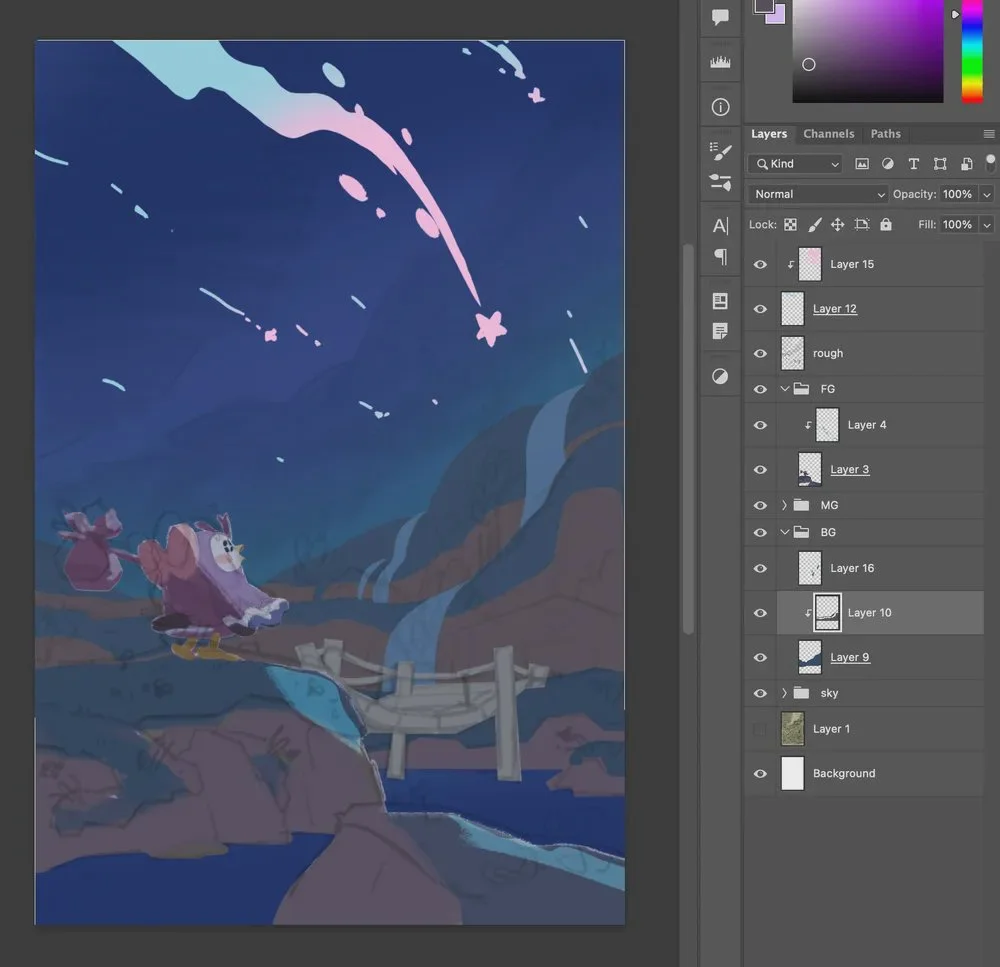Expand the MG layer group

[x=784, y=505]
